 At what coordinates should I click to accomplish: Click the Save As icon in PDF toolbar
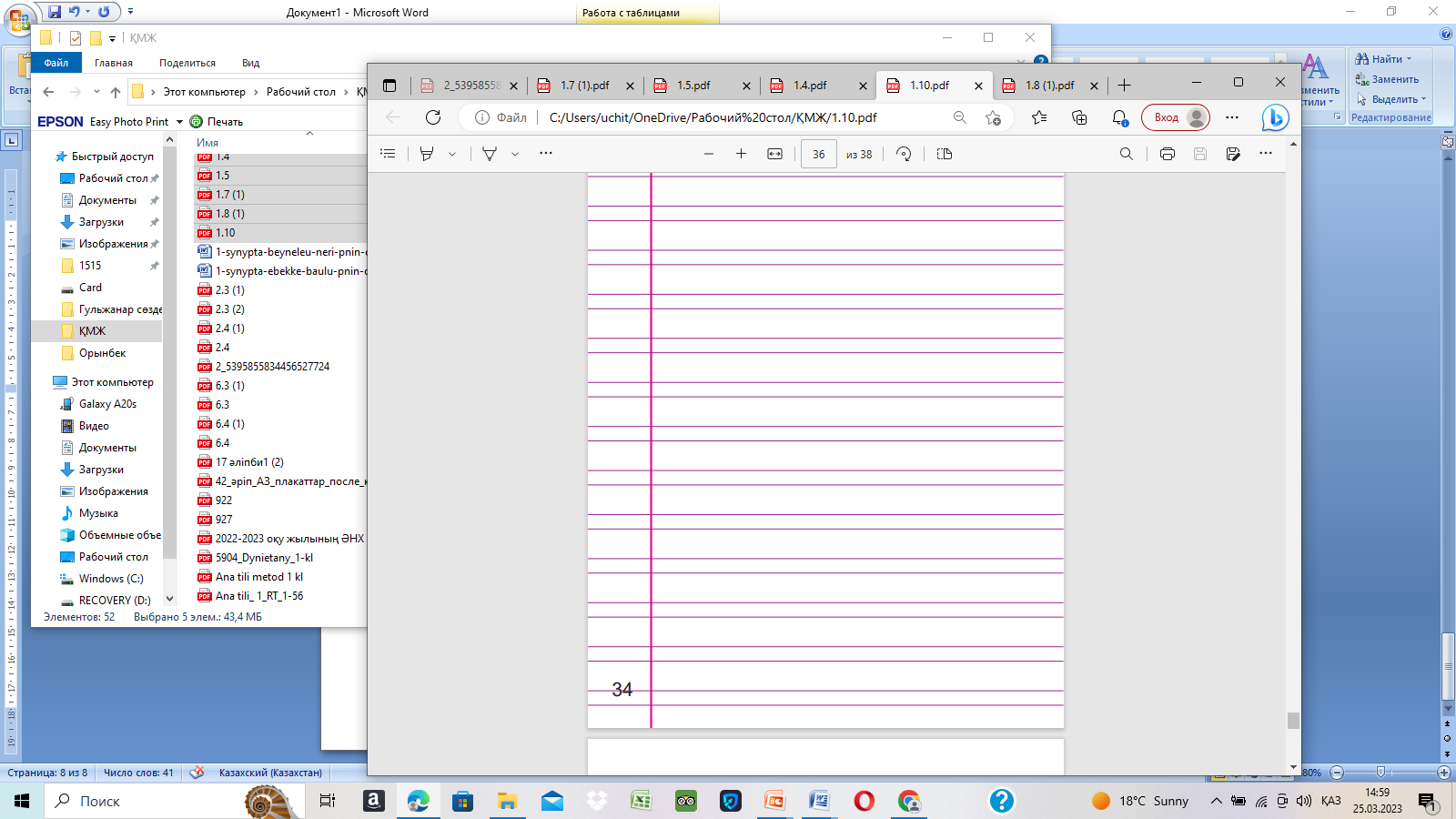[1233, 154]
